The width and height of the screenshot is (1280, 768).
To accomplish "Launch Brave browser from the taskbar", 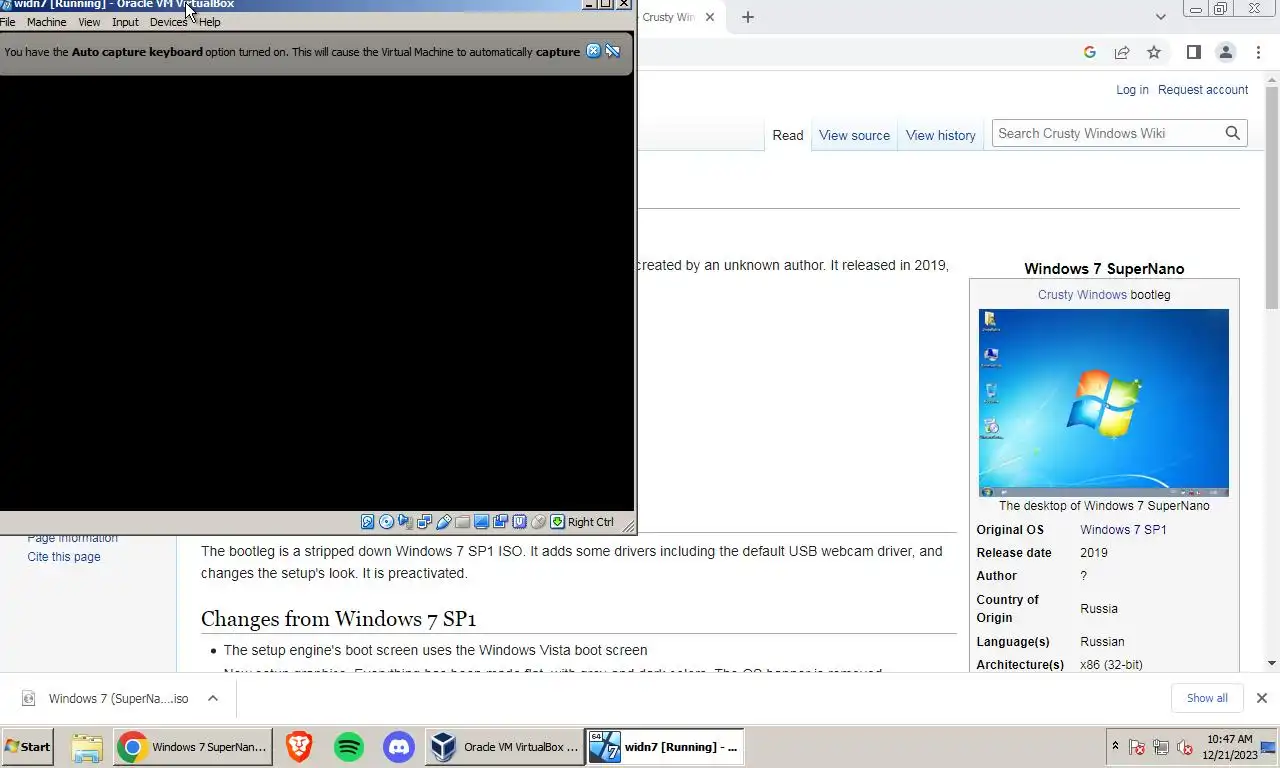I will click(299, 747).
